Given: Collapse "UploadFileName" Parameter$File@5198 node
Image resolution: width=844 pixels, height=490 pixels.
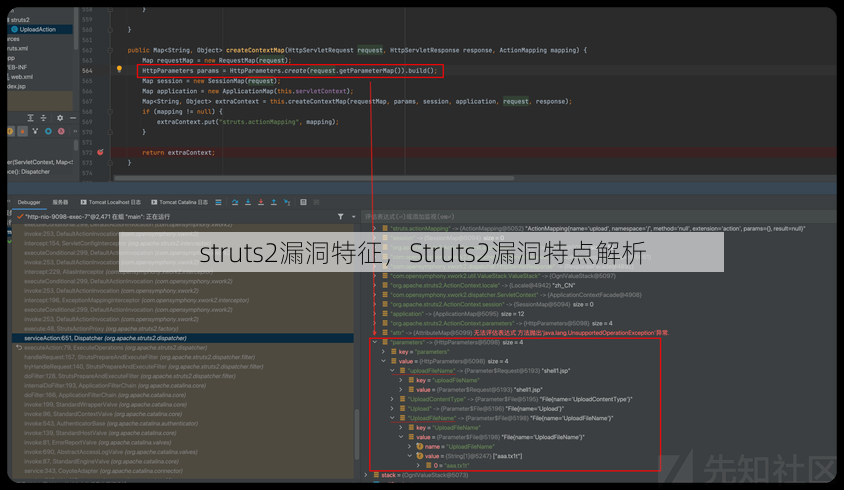Looking at the screenshot, I should point(392,418).
